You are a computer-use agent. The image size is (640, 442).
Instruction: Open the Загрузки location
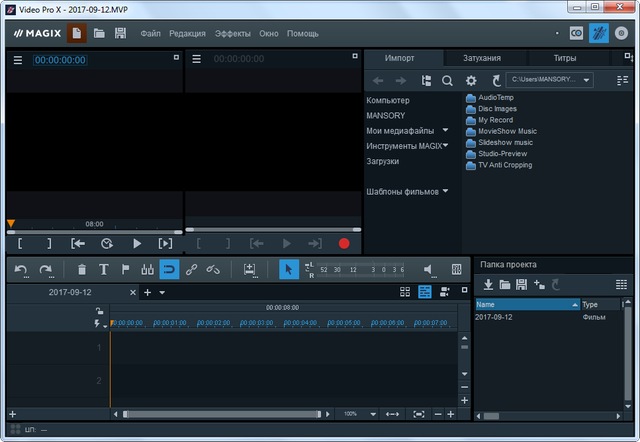click(x=382, y=161)
